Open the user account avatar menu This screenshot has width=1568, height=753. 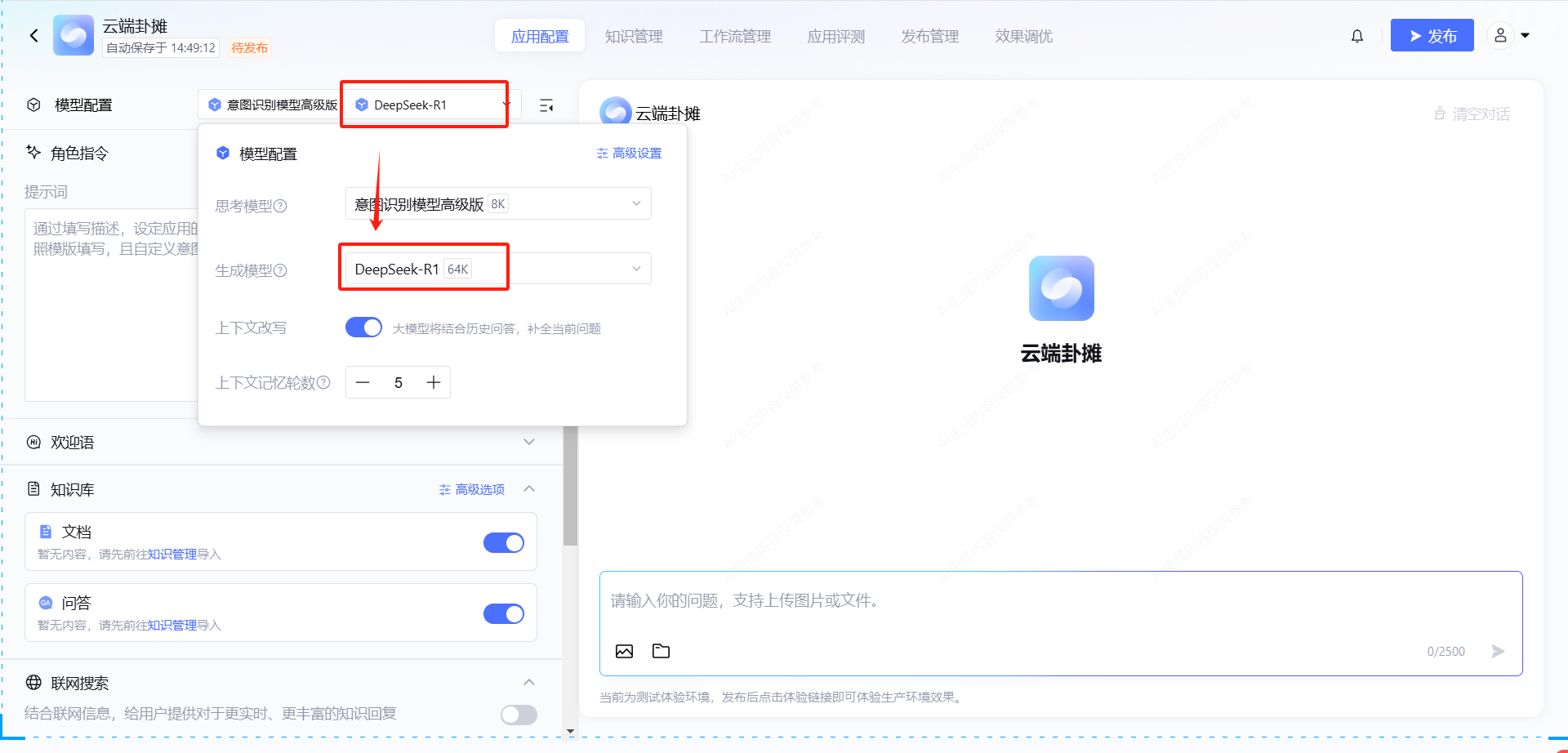click(1500, 35)
